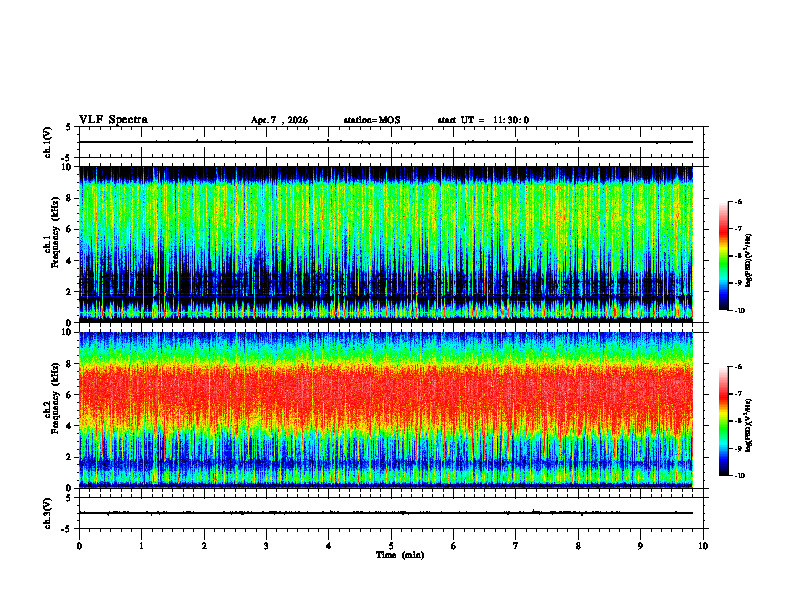Click time axis tick label "8"
This screenshot has width=792, height=612.
578,546
